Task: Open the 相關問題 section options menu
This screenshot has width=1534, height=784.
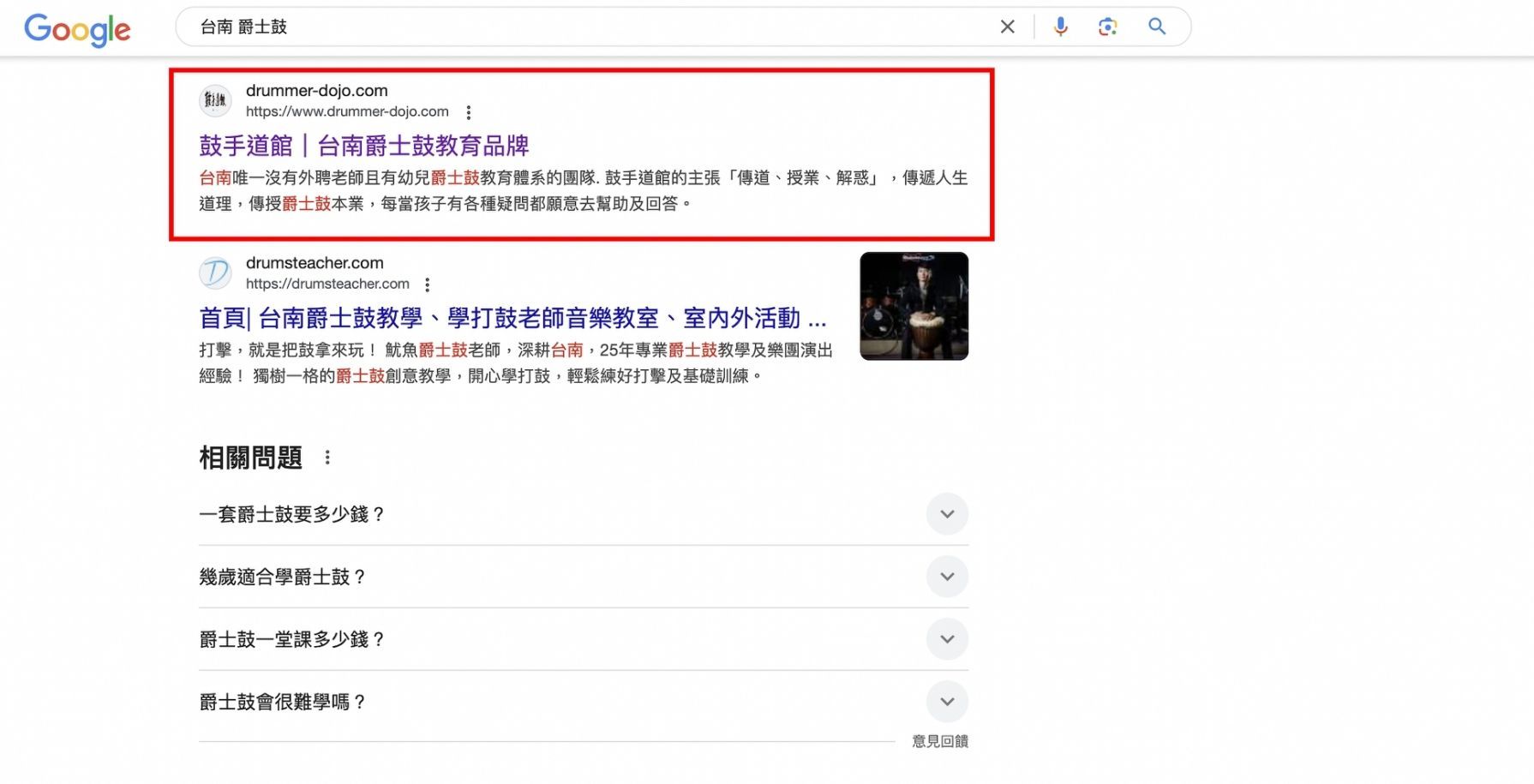Action: click(327, 458)
